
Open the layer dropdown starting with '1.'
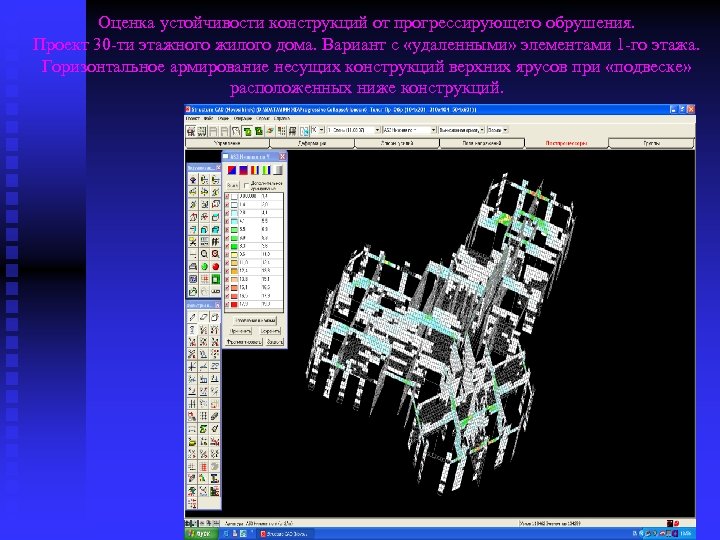pos(353,130)
